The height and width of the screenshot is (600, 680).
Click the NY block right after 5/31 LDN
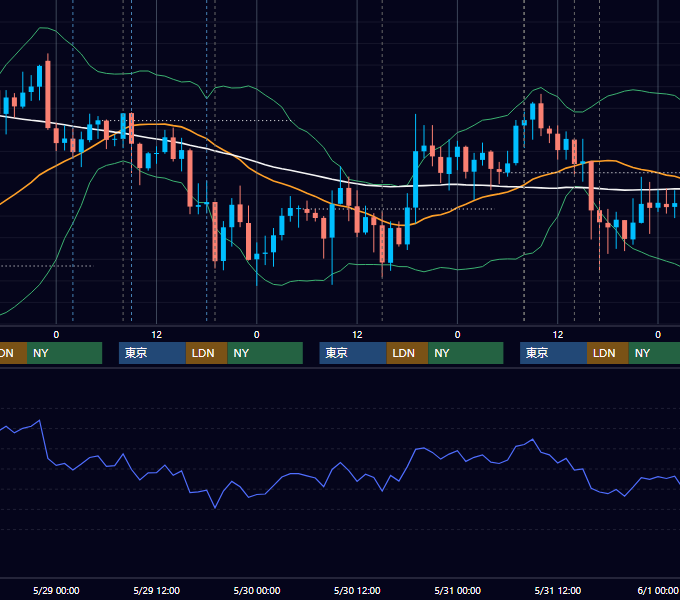click(x=654, y=353)
